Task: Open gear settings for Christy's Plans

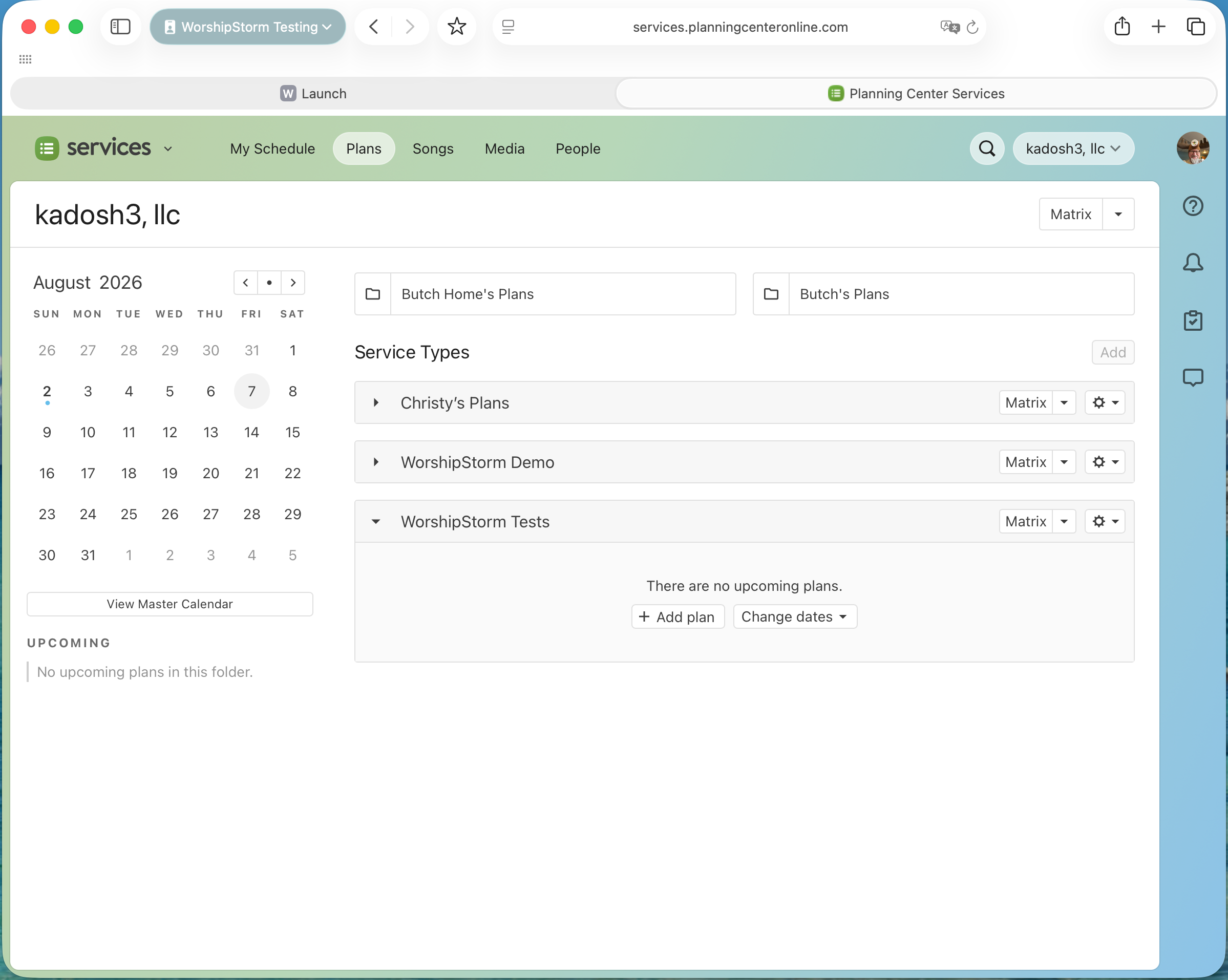Action: tap(1105, 402)
